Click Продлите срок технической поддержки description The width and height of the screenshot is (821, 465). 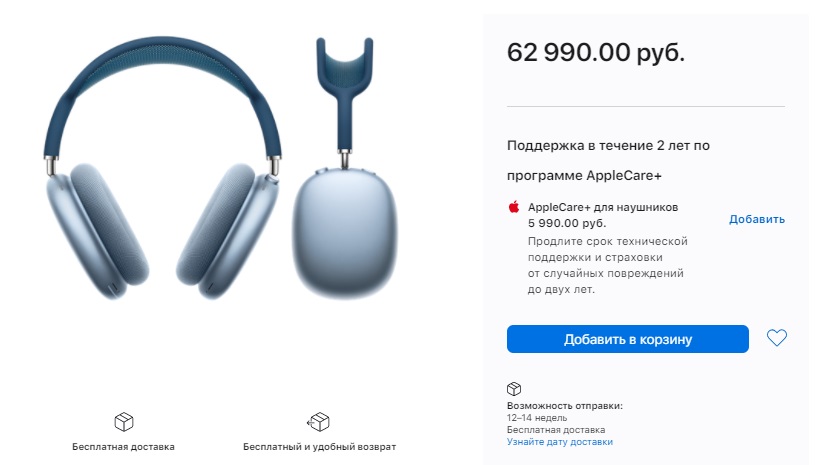[x=607, y=265]
